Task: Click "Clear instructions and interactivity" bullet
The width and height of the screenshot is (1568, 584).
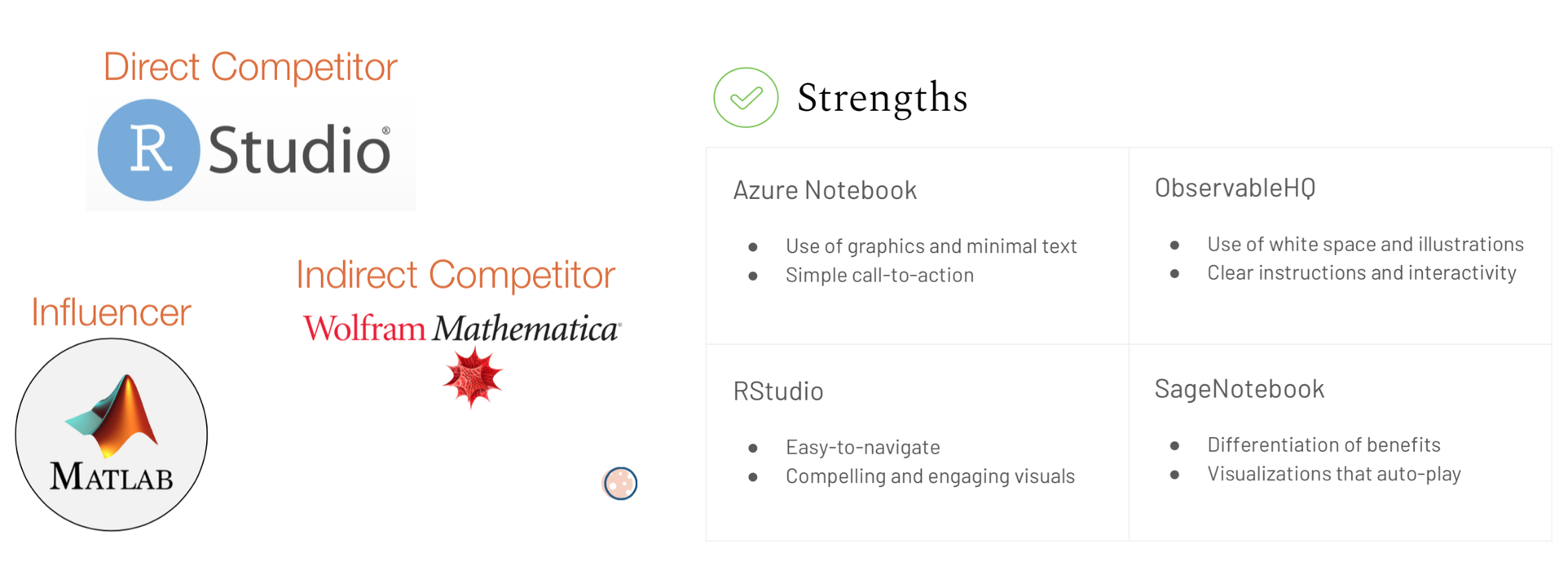Action: click(1361, 272)
